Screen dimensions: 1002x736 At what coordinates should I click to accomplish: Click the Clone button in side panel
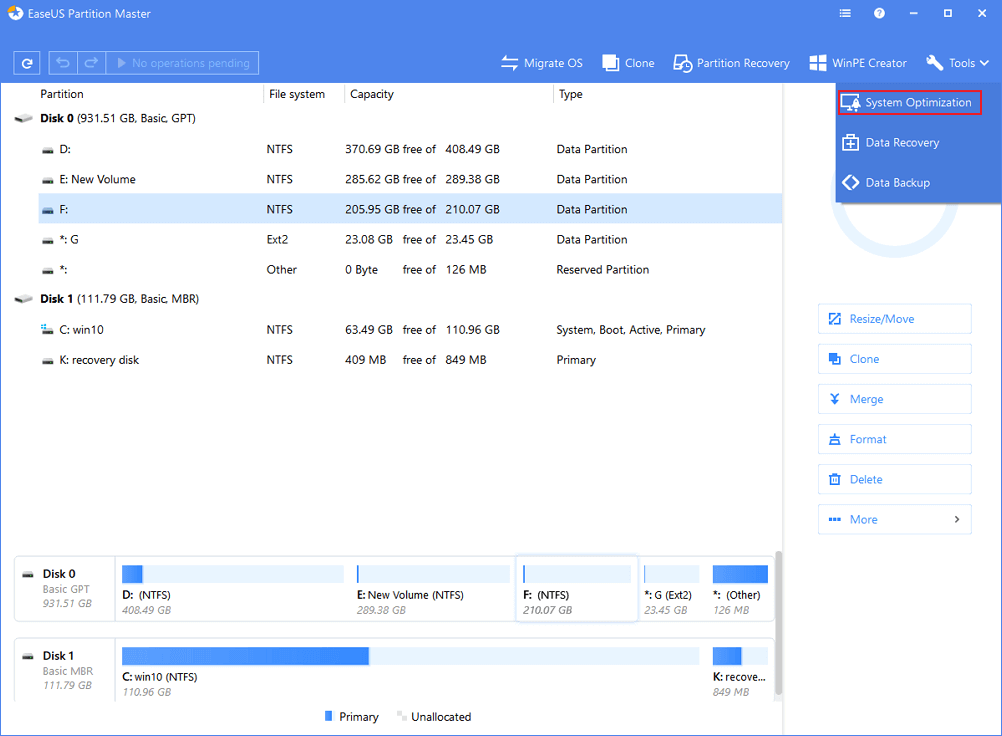tap(895, 359)
